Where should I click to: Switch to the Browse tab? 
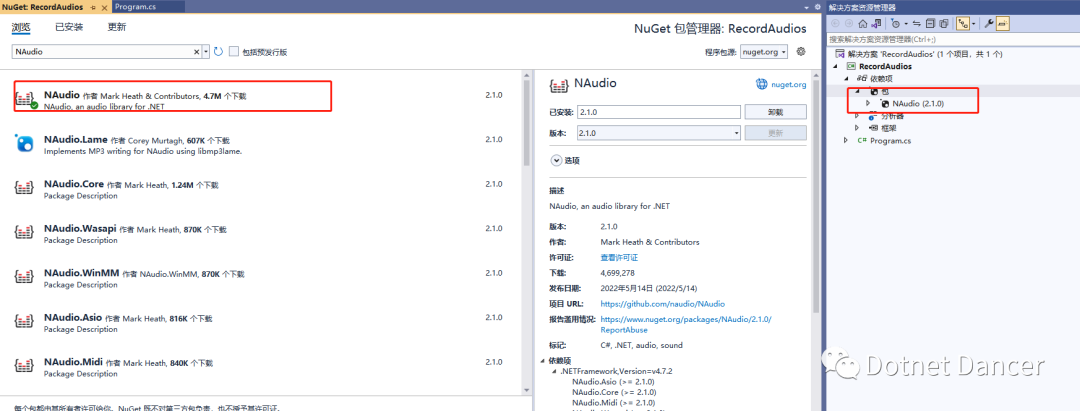tap(21, 28)
